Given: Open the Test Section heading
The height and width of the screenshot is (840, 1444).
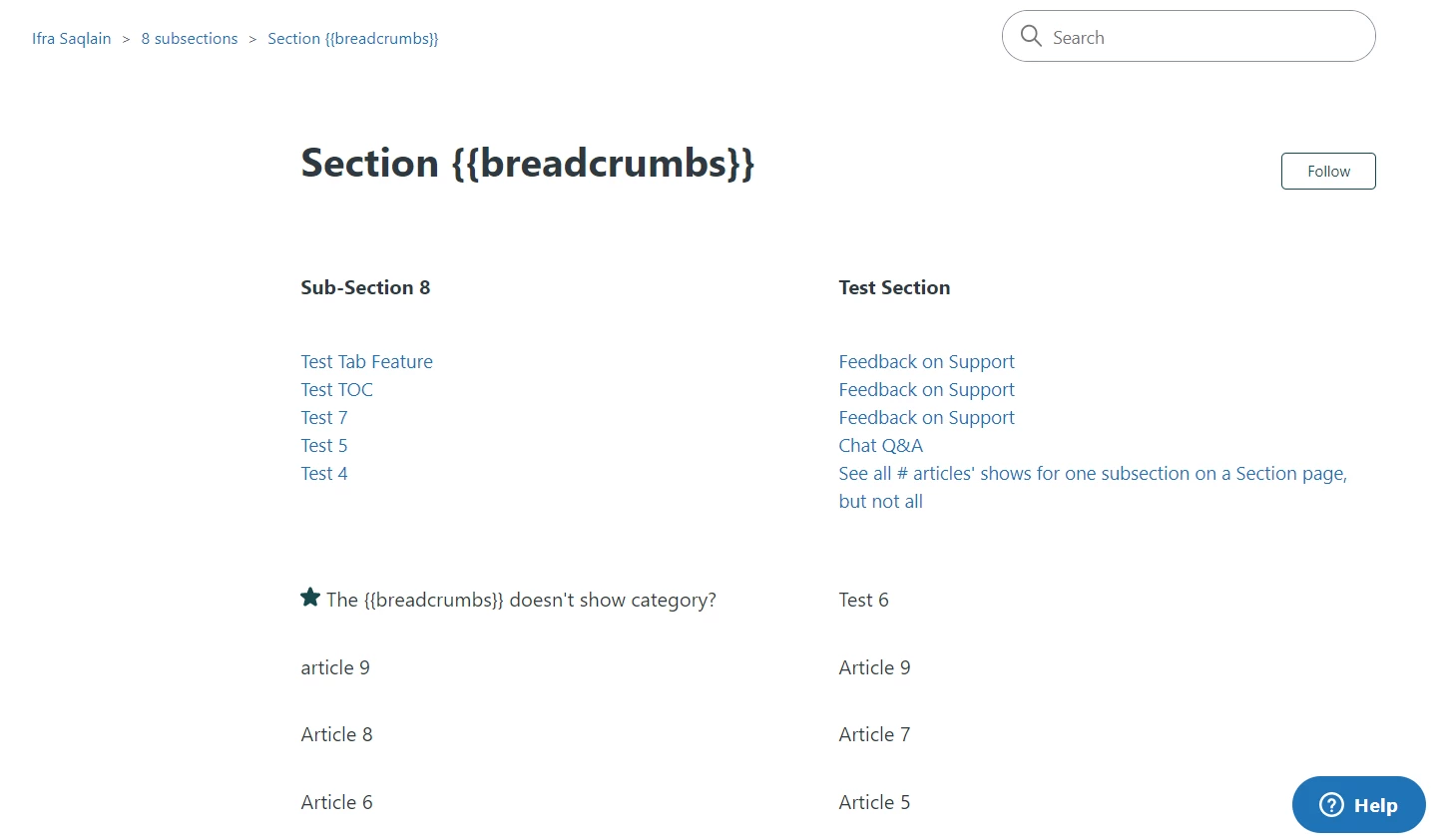Looking at the screenshot, I should 894,287.
